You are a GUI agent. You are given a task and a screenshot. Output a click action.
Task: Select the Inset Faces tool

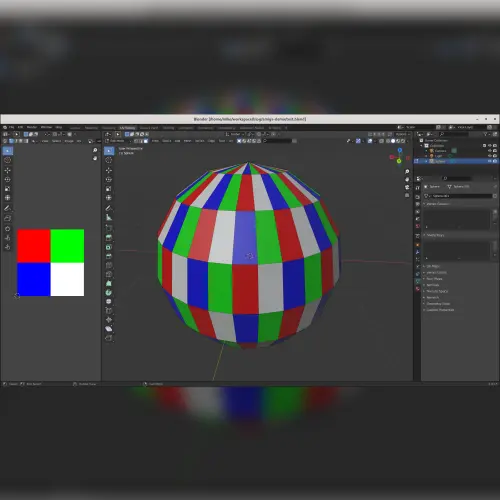[x=109, y=247]
